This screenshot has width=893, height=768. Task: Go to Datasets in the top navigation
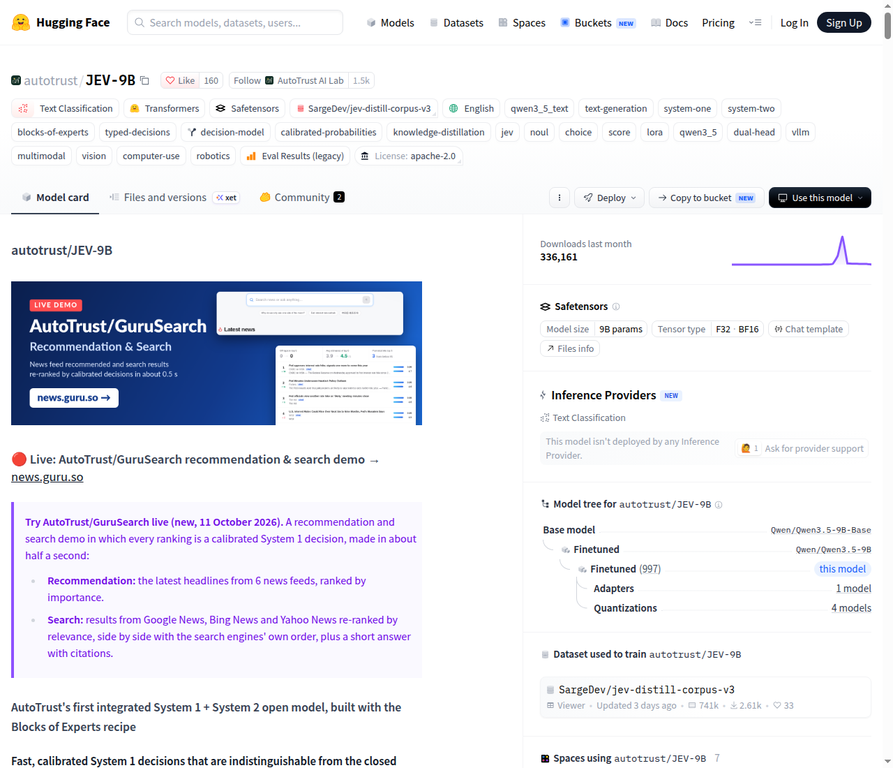point(457,23)
